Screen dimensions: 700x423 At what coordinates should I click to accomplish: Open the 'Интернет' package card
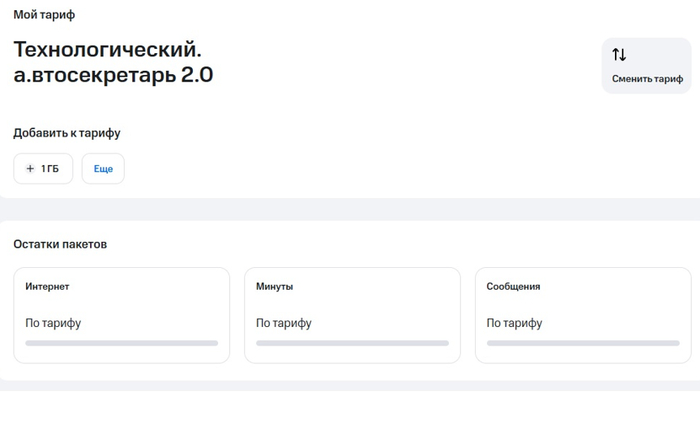click(x=121, y=314)
